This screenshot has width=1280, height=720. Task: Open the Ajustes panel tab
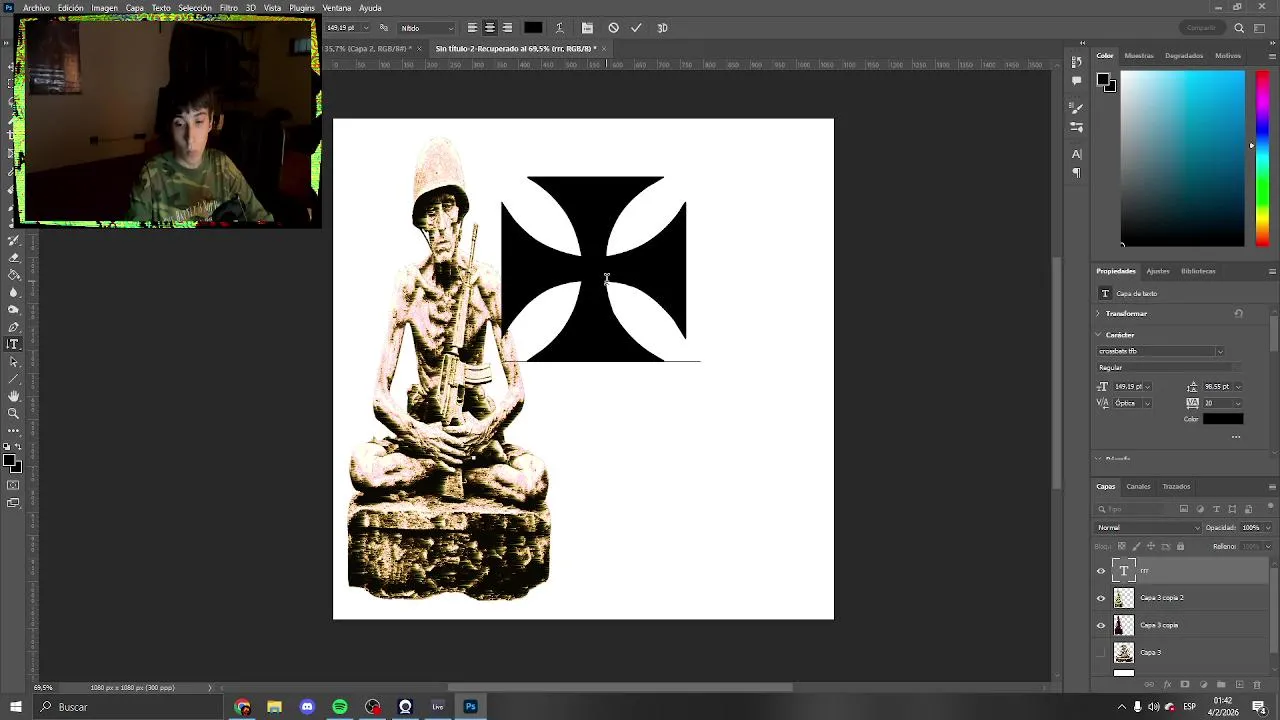1158,271
